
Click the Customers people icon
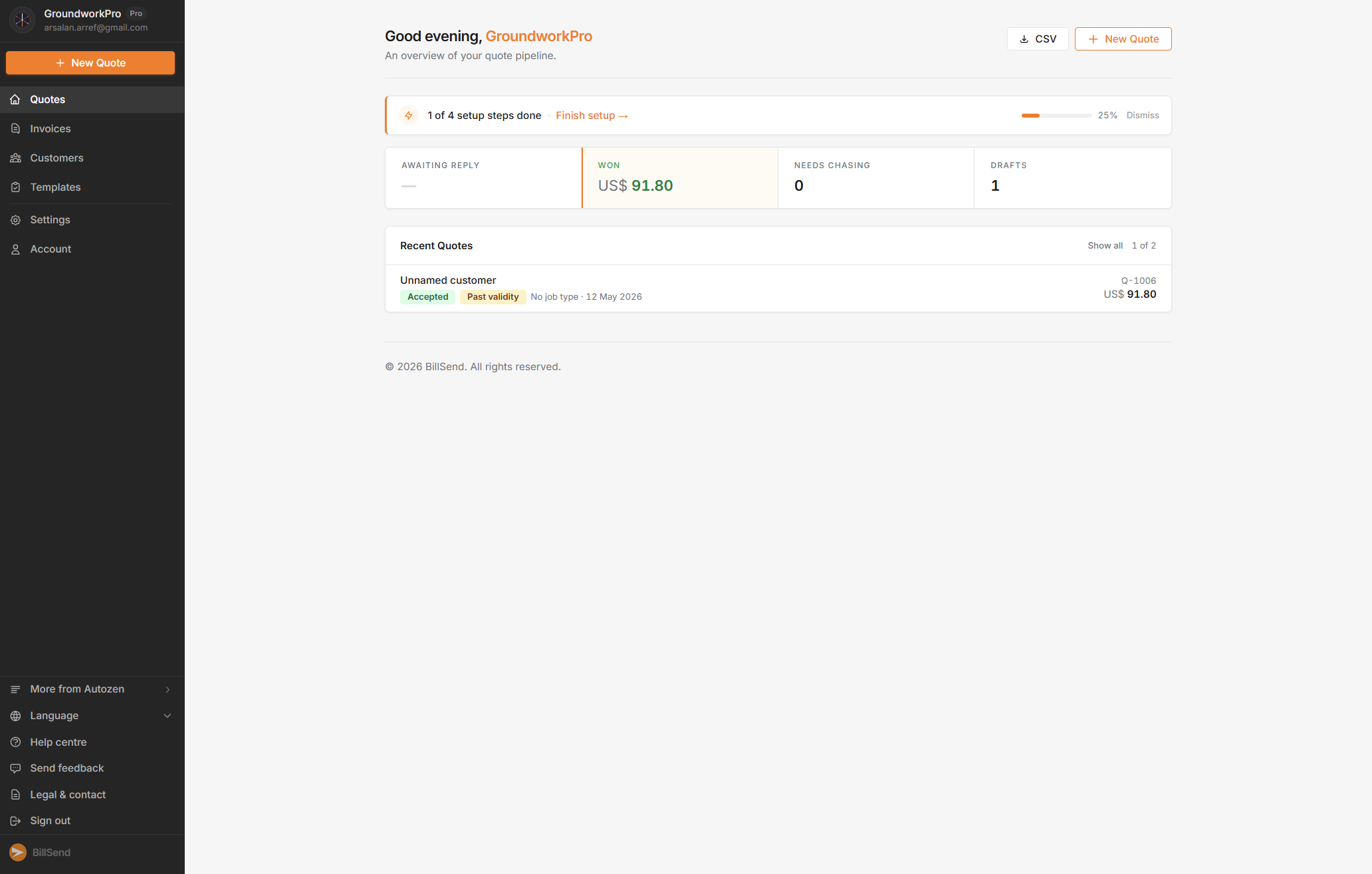tap(15, 158)
